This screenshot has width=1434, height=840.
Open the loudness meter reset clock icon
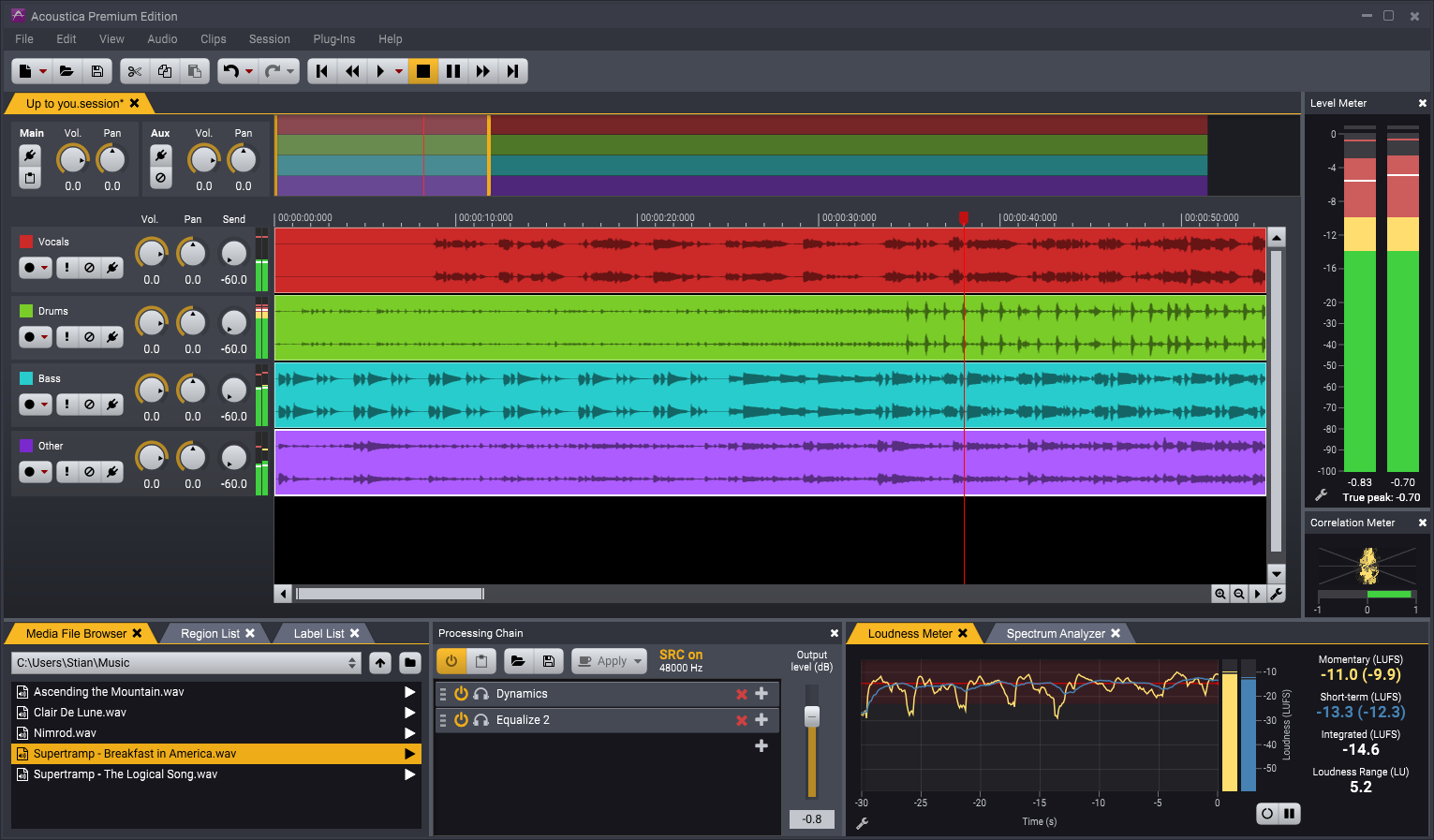pos(1267,813)
